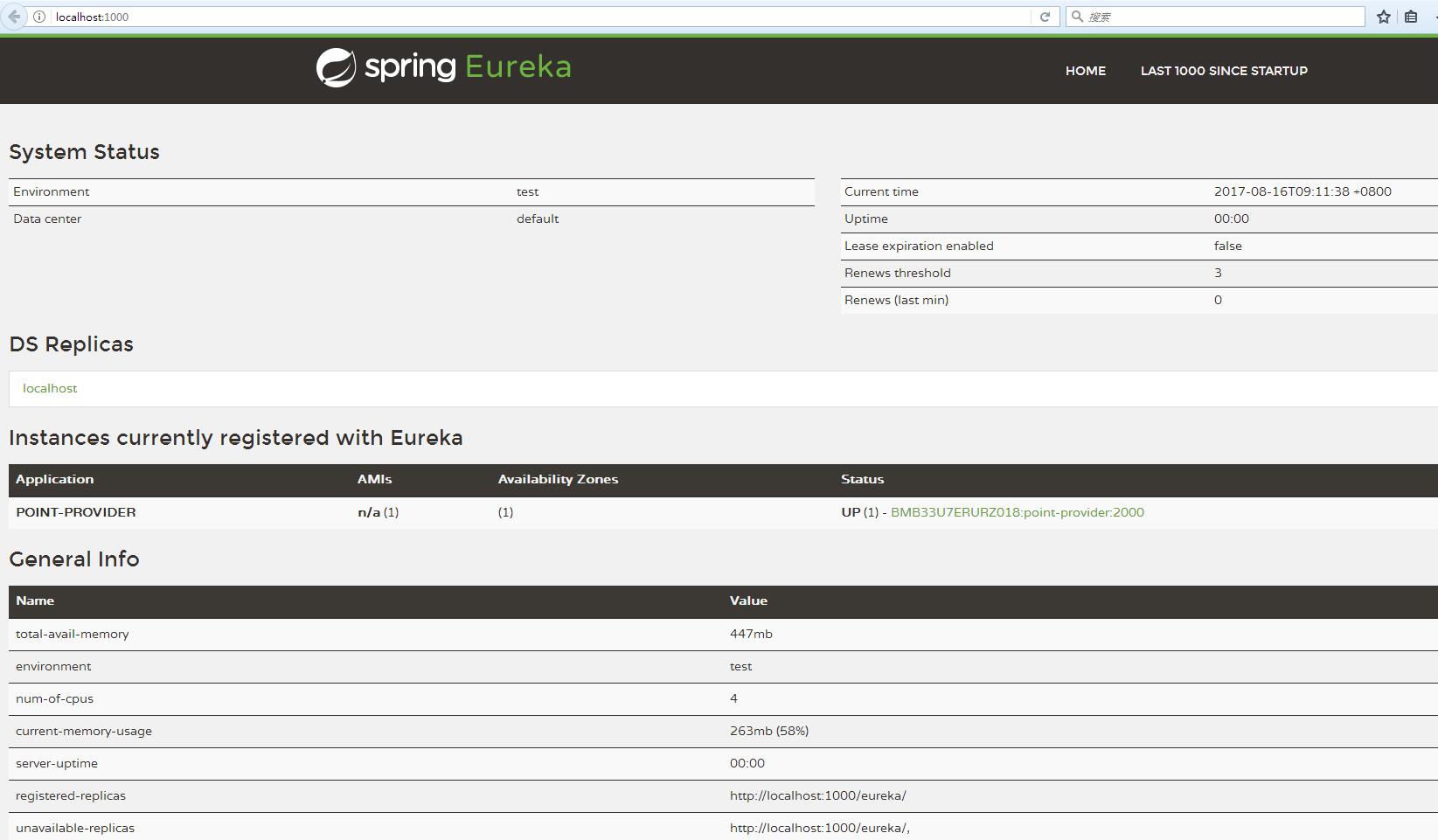Follow the localhost DS replica link

tap(50, 388)
